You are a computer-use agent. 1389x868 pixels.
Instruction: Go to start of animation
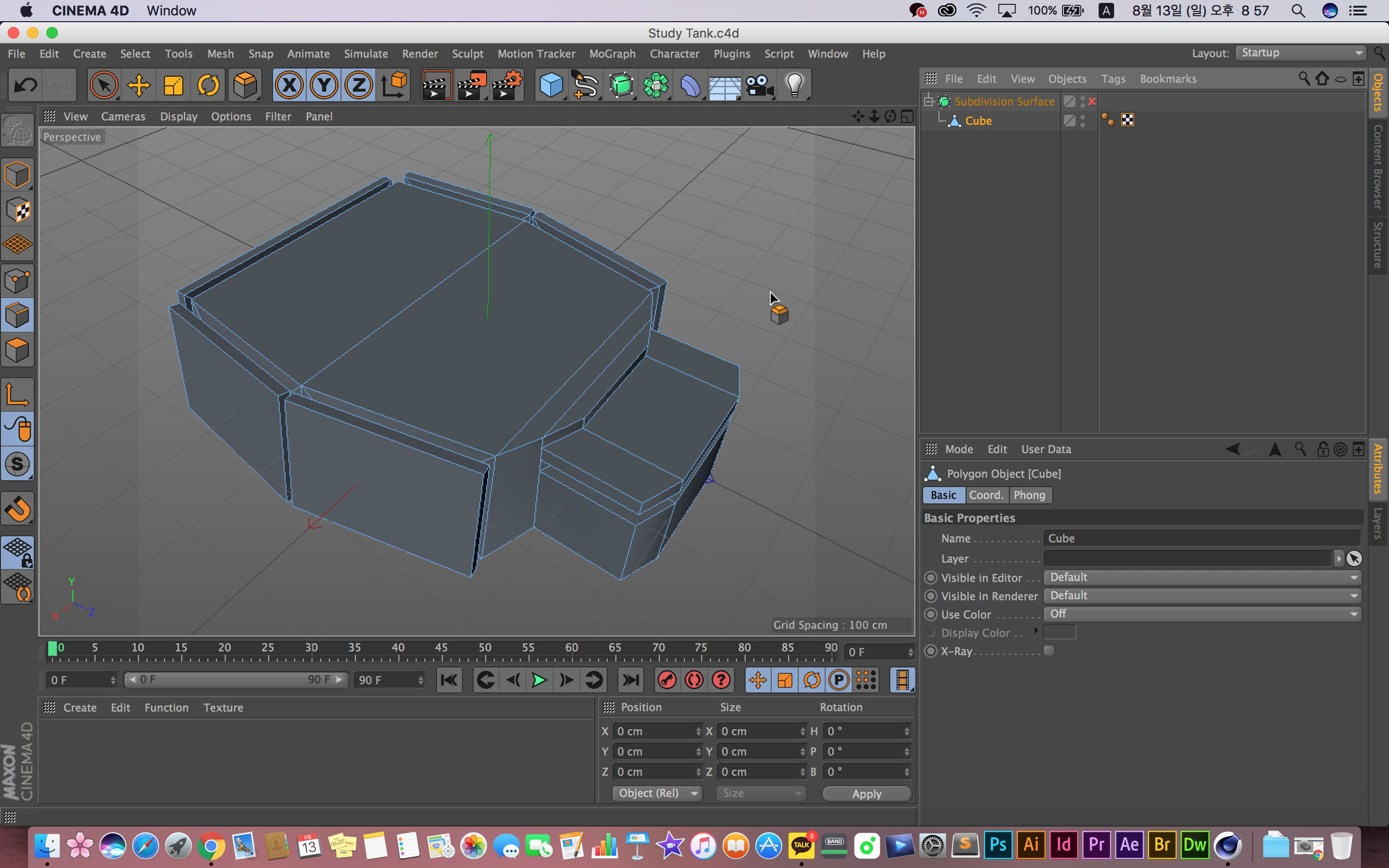click(x=449, y=680)
